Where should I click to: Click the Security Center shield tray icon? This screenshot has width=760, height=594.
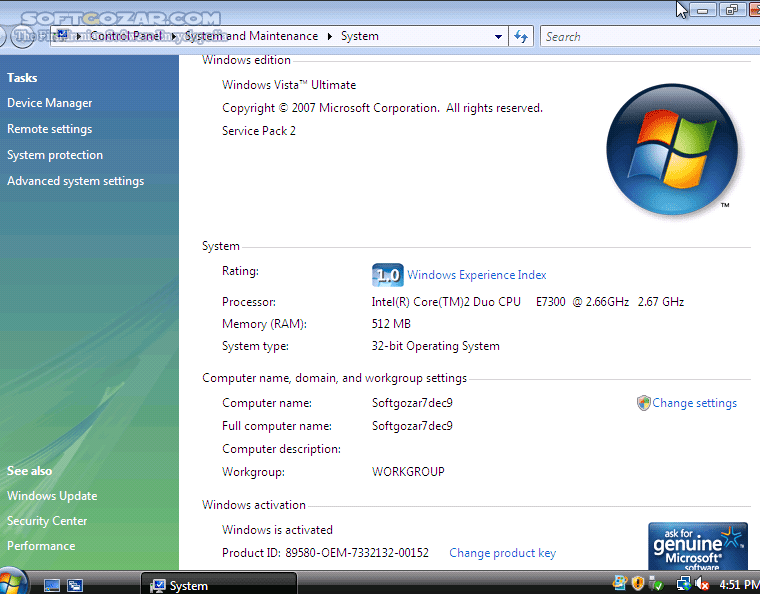click(638, 583)
